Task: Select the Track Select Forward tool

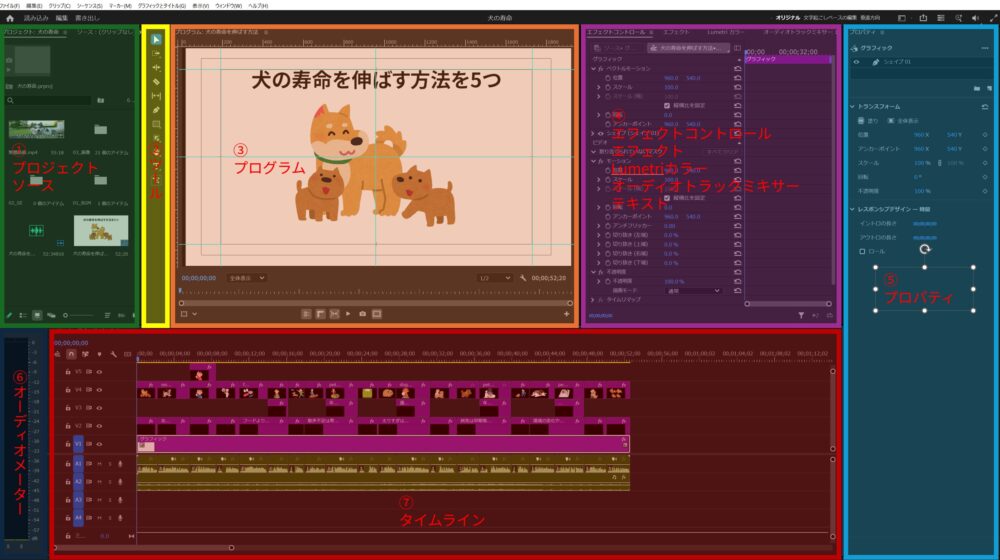Action: click(156, 54)
